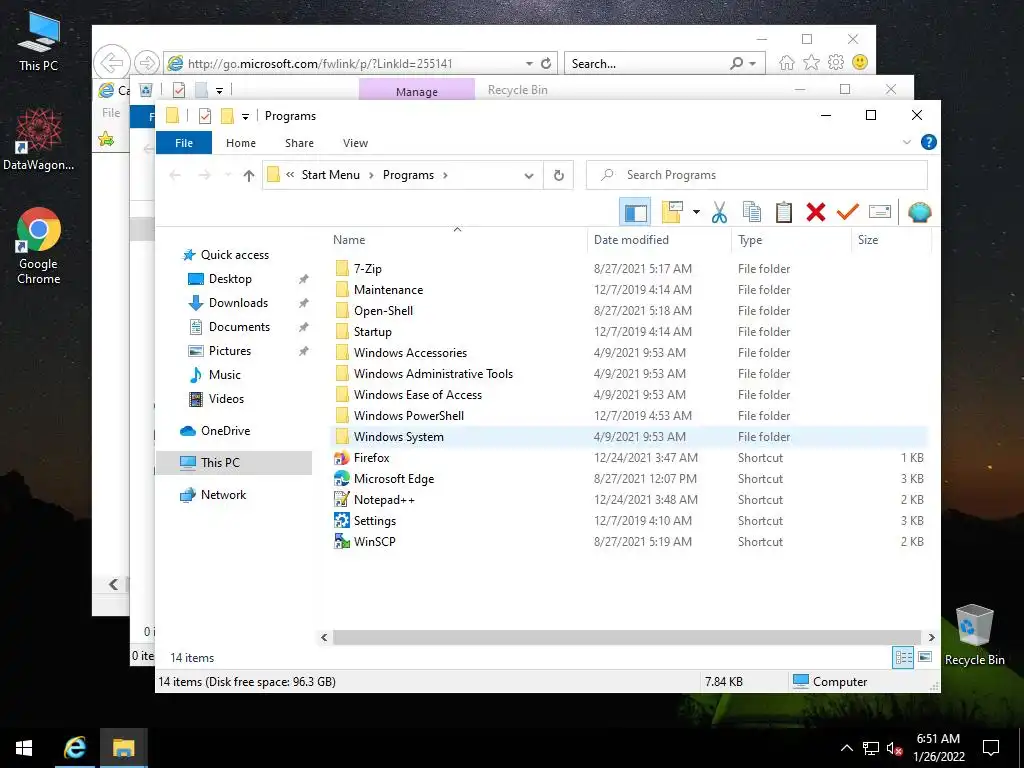This screenshot has height=768, width=1024.
Task: Open Customize Quick Access Toolbar dropdown in Programs window
Action: tap(245, 117)
